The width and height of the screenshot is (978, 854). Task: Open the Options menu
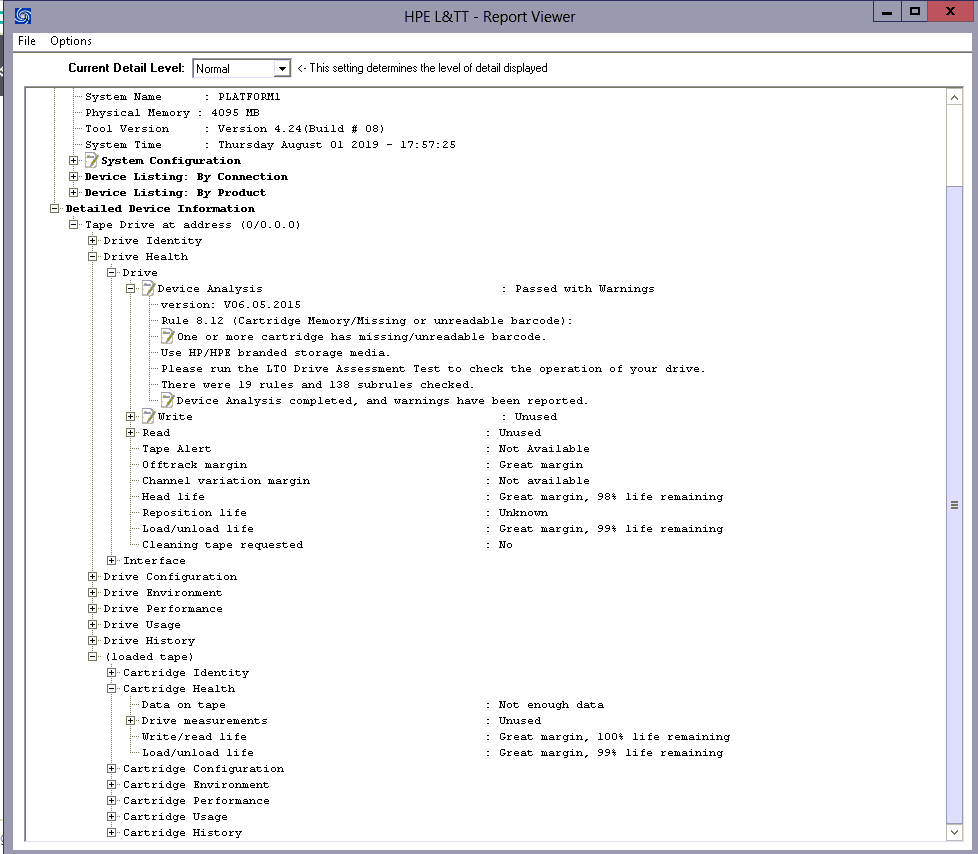pos(70,41)
